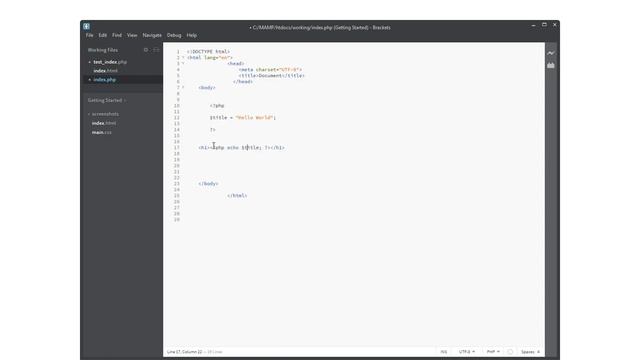
Task: Open the PHP language mode dropdown
Action: pos(493,352)
